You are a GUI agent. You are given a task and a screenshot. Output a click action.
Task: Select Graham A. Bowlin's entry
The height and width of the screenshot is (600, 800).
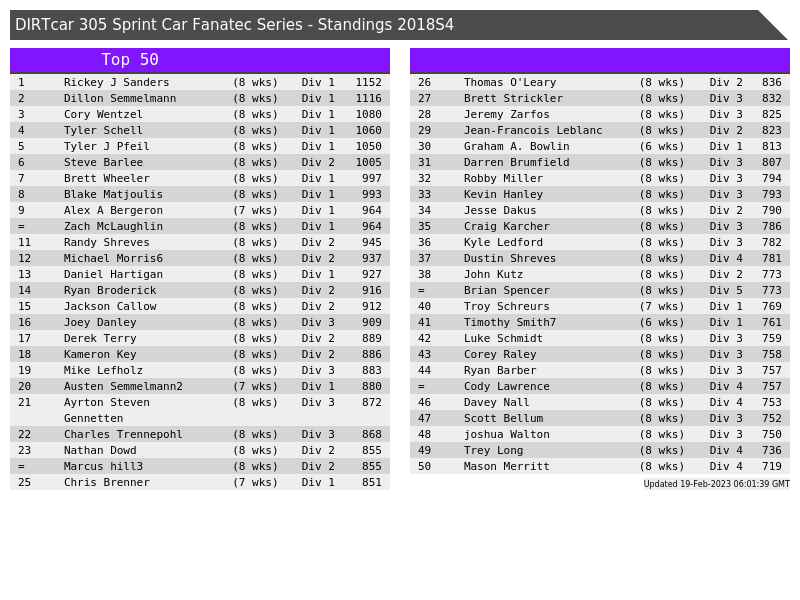[516, 147]
